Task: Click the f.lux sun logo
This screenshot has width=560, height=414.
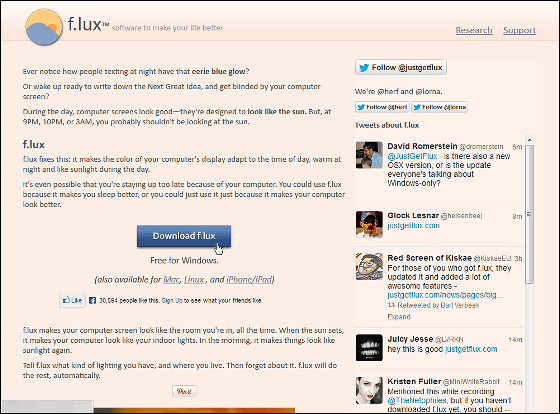Action: pyautogui.click(x=44, y=27)
